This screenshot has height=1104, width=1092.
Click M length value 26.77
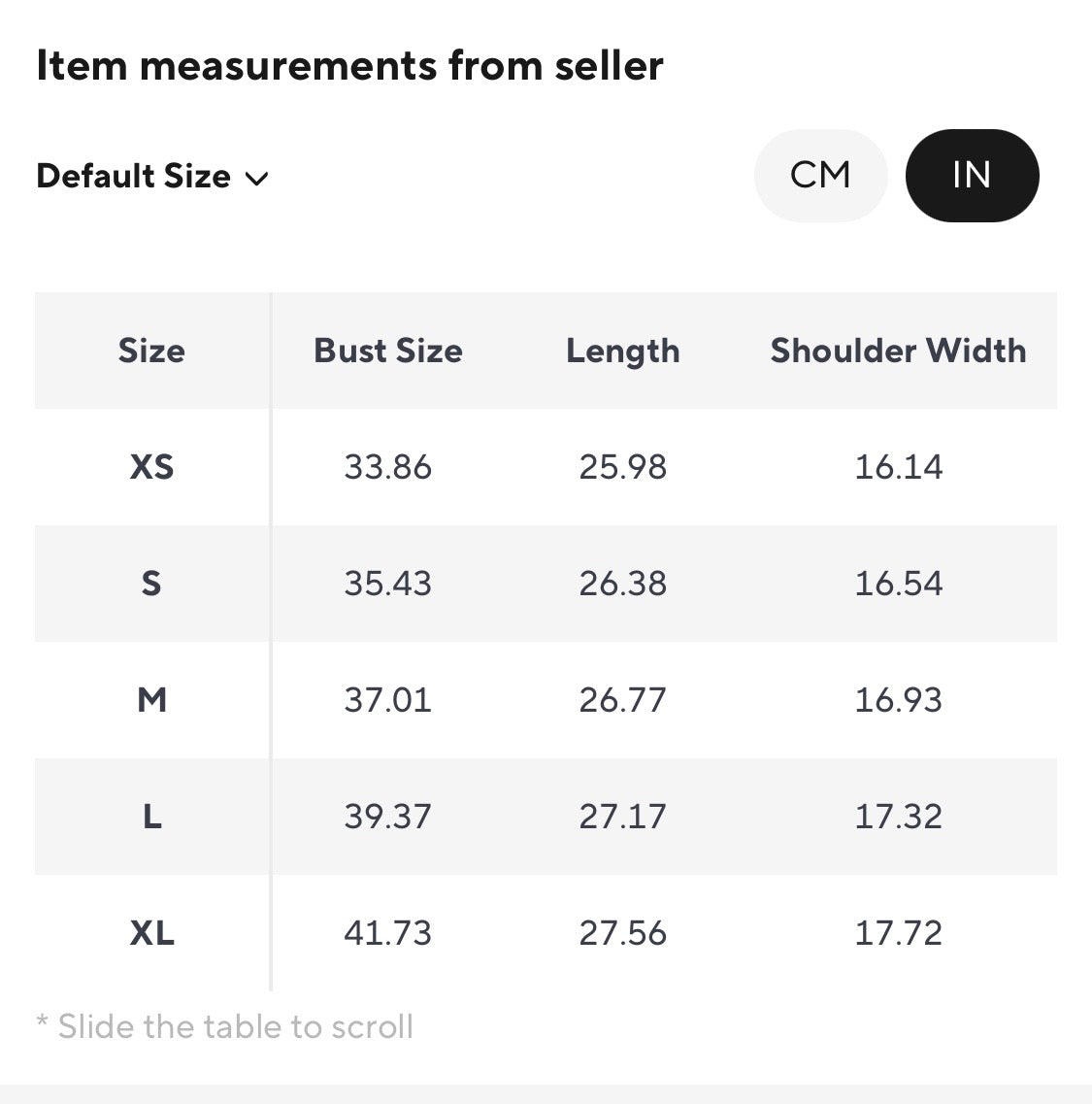(x=623, y=700)
